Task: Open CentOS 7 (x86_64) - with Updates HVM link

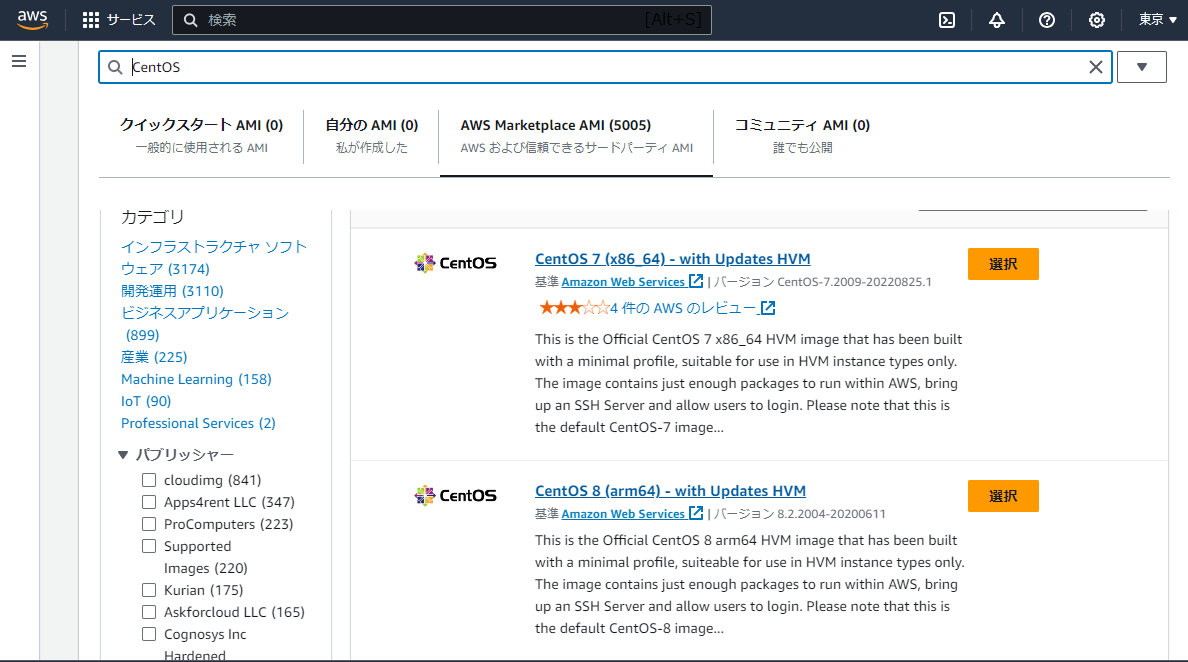Action: coord(673,259)
